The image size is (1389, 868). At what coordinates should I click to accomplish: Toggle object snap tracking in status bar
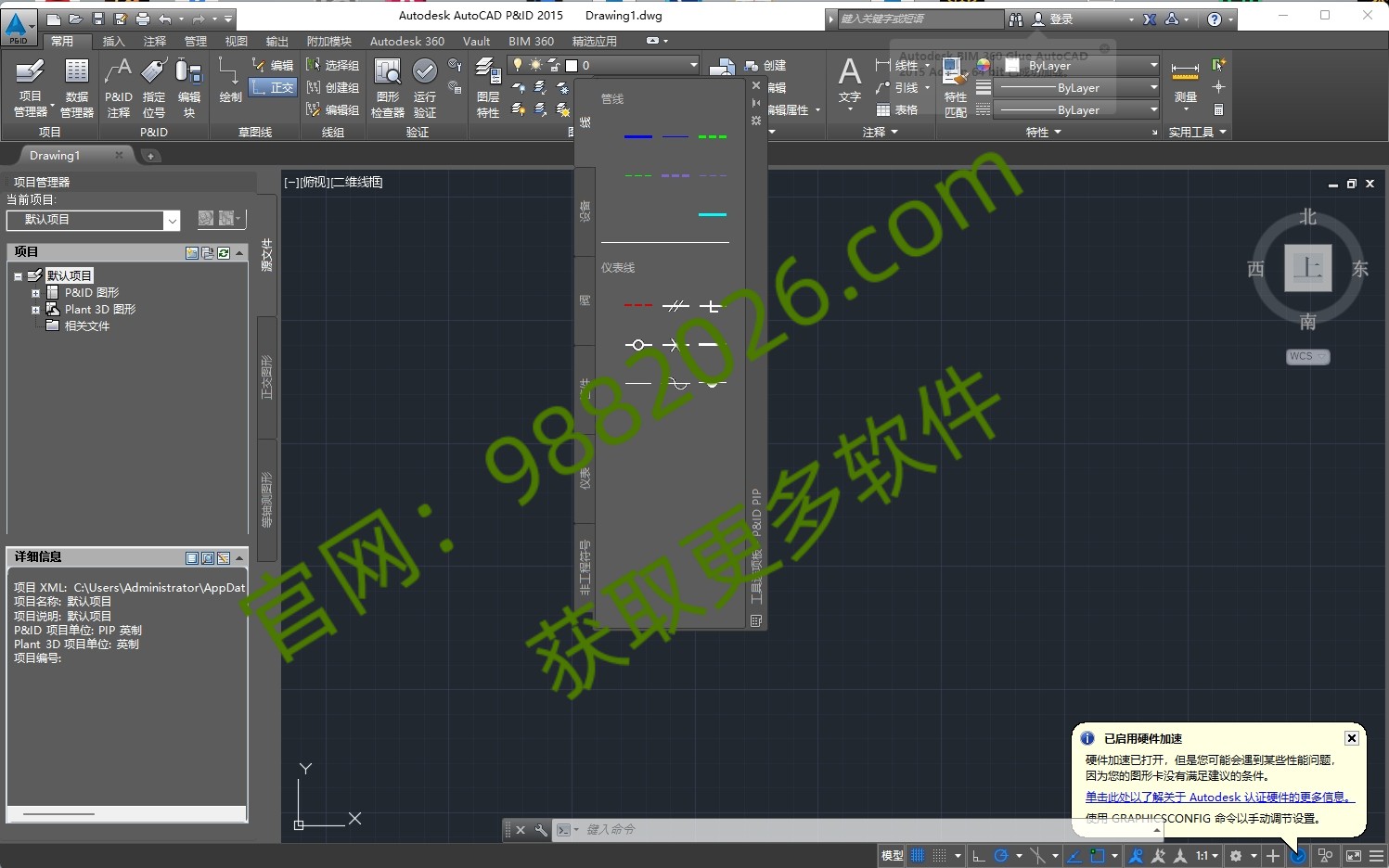(x=1074, y=856)
